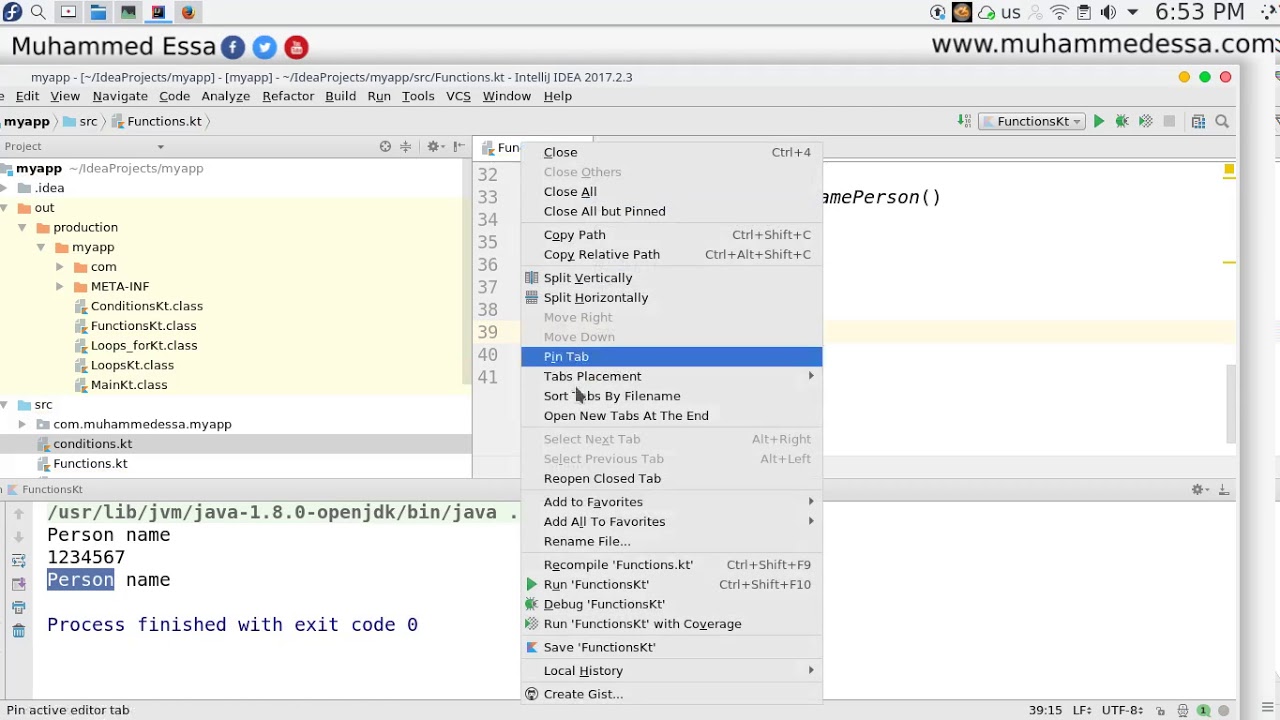Screen dimensions: 1280x720
Task: Open Files manager in top panel
Action: [x=98, y=12]
